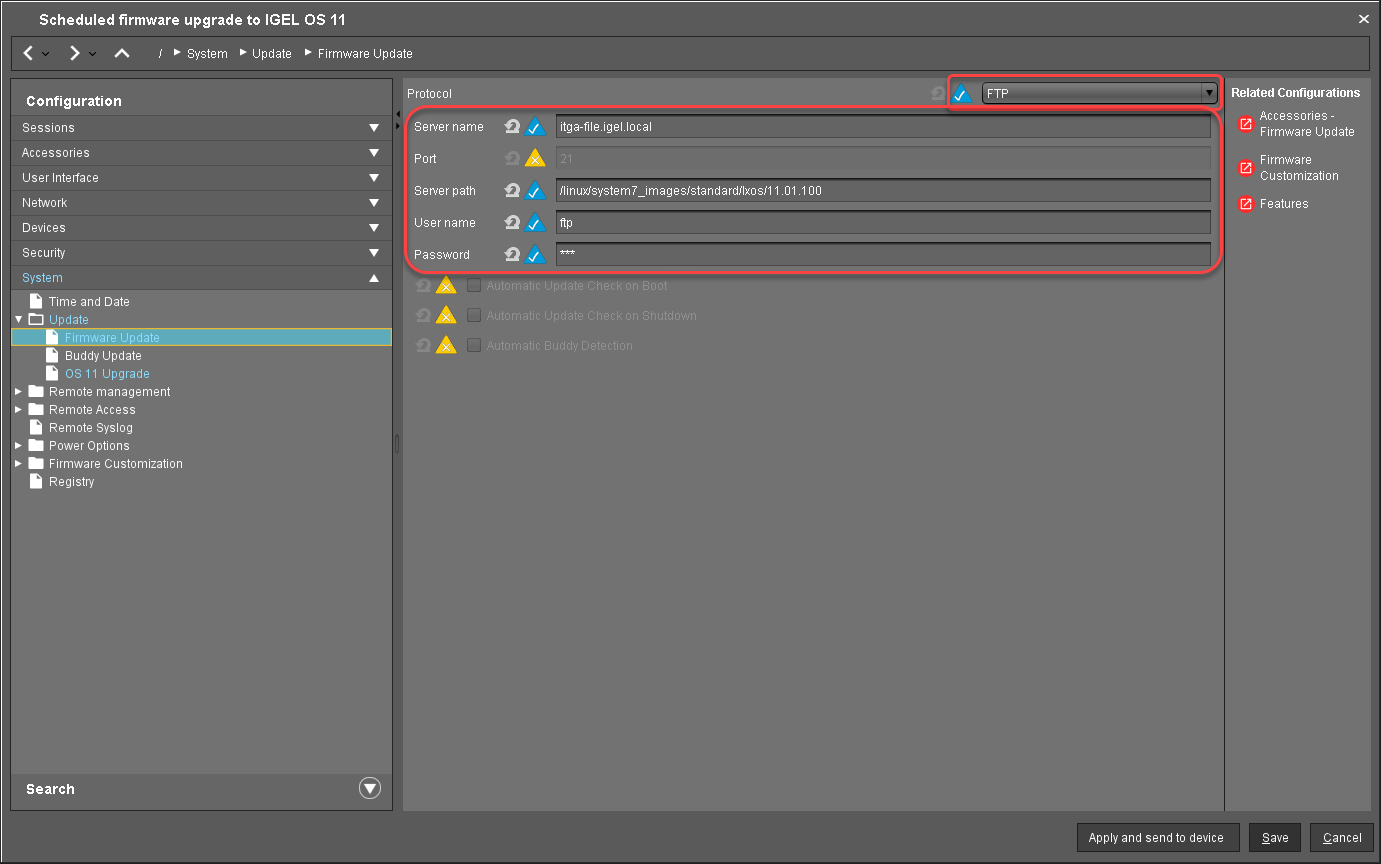Viewport: 1381px width, 864px height.
Task: Click the circular Search expand icon
Action: (370, 788)
